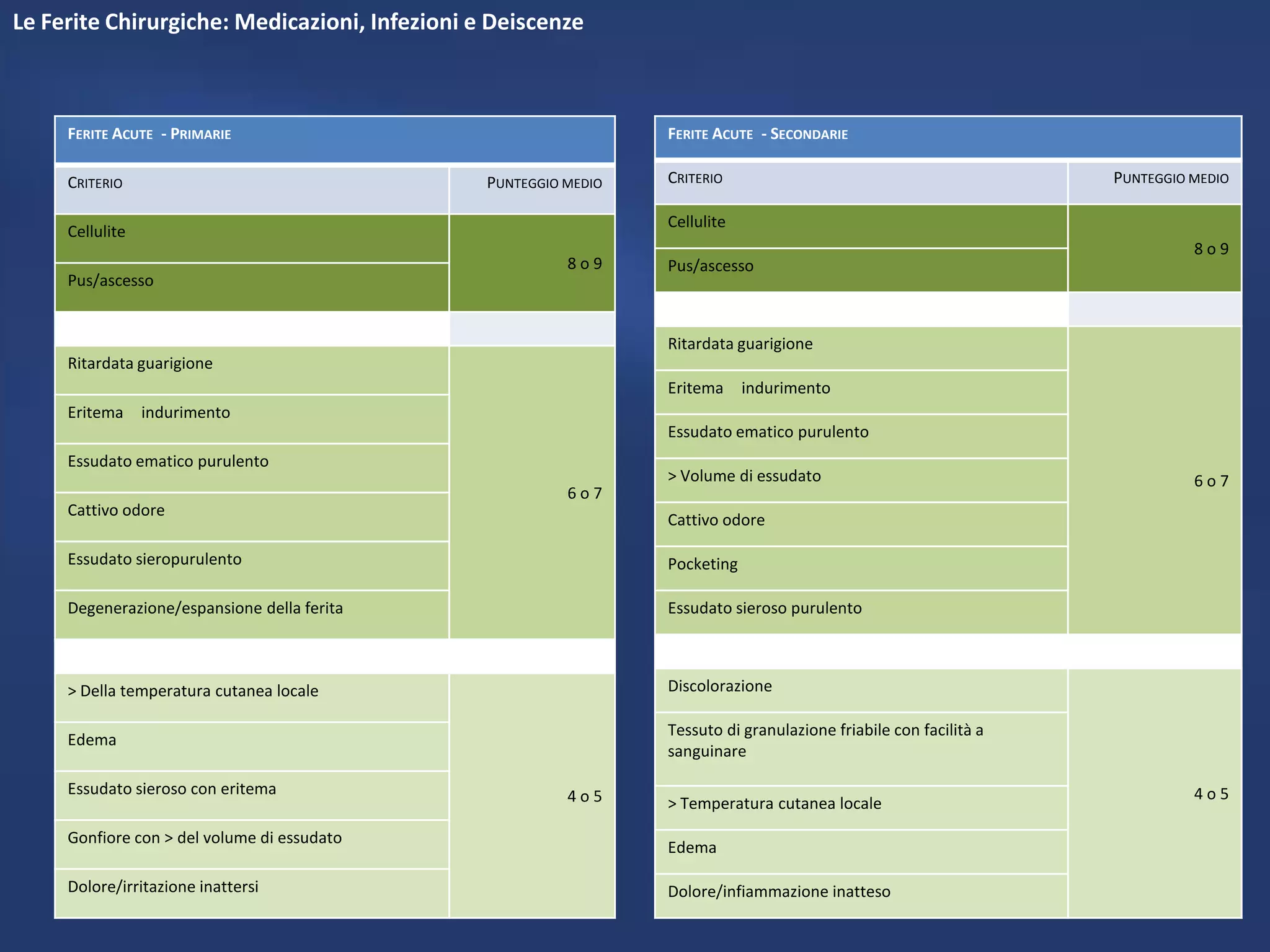Screen dimensions: 1270x952
Task: Select 'Tessuto di granulazione friabile' row
Action: click(861, 749)
